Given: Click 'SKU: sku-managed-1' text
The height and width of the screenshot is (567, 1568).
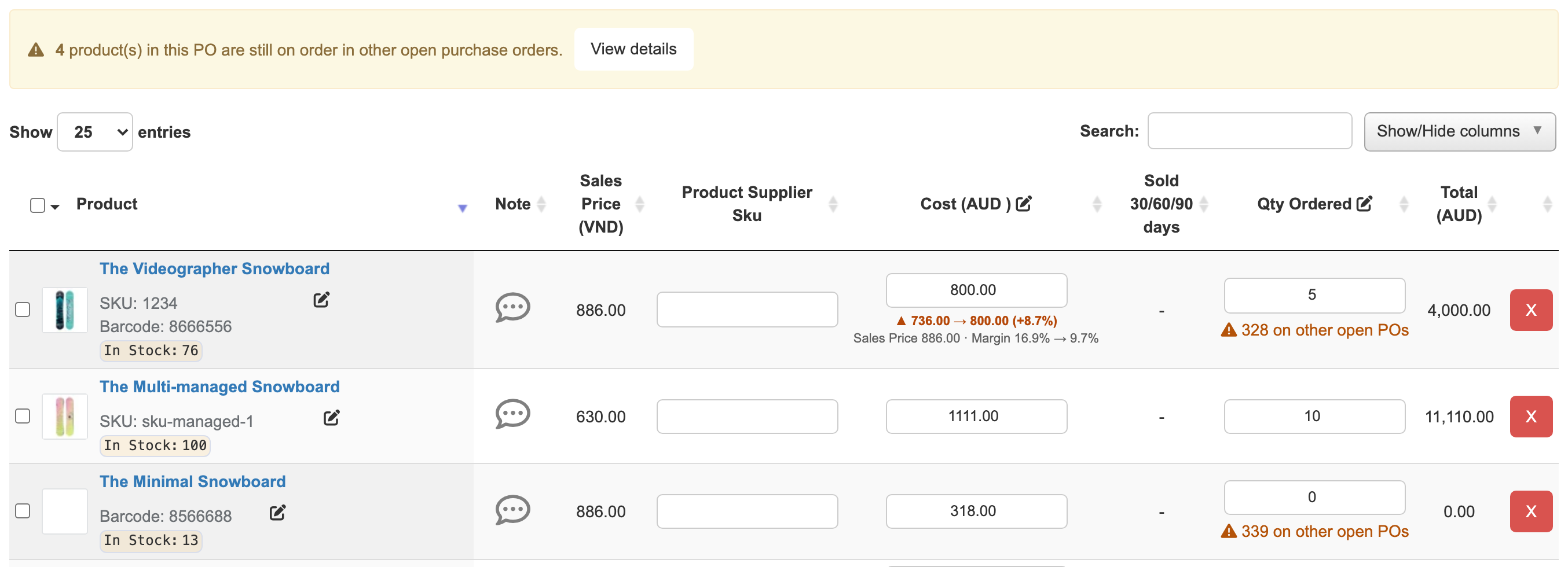Looking at the screenshot, I should coord(177,421).
